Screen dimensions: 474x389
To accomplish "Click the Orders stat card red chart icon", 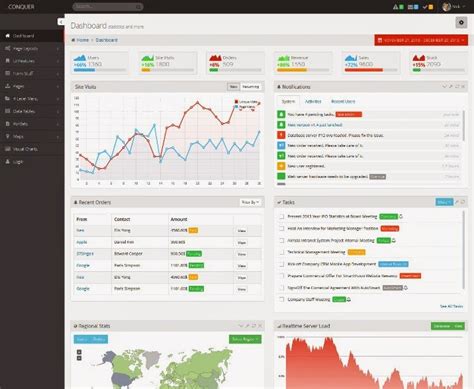I will point(215,58).
